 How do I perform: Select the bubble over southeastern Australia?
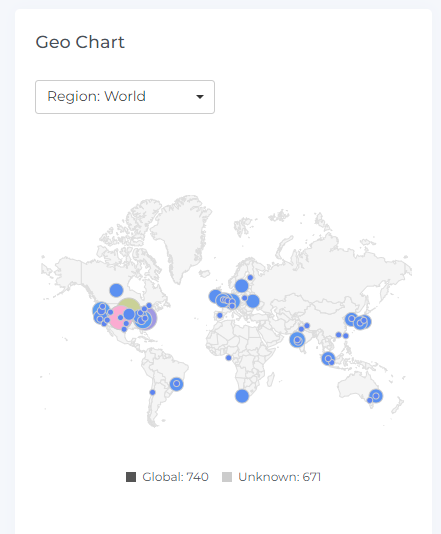click(376, 396)
